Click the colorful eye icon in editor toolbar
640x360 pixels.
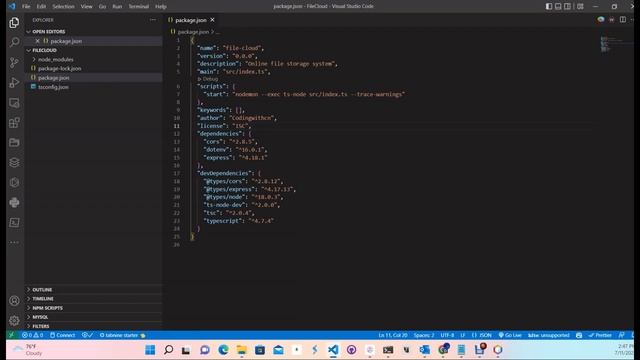point(601,20)
